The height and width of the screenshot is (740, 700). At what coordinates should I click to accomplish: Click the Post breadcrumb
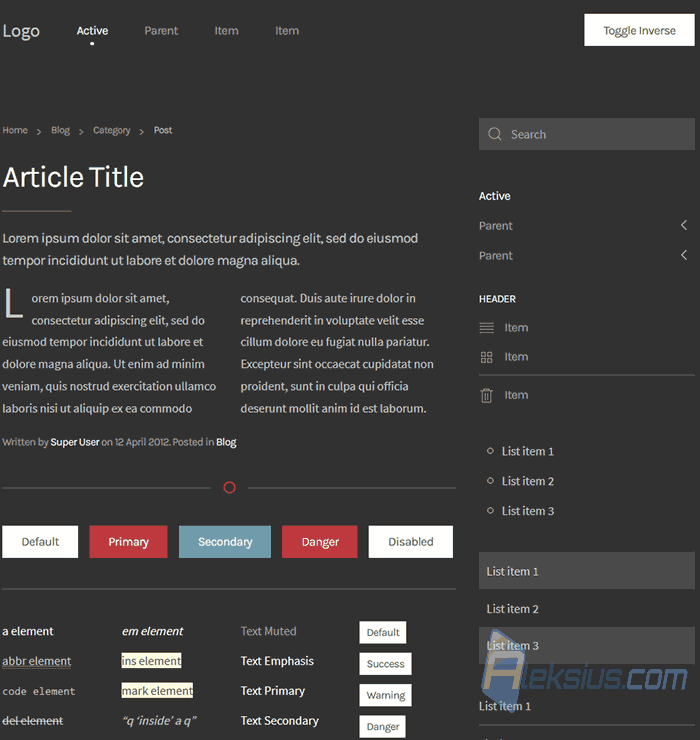(163, 130)
